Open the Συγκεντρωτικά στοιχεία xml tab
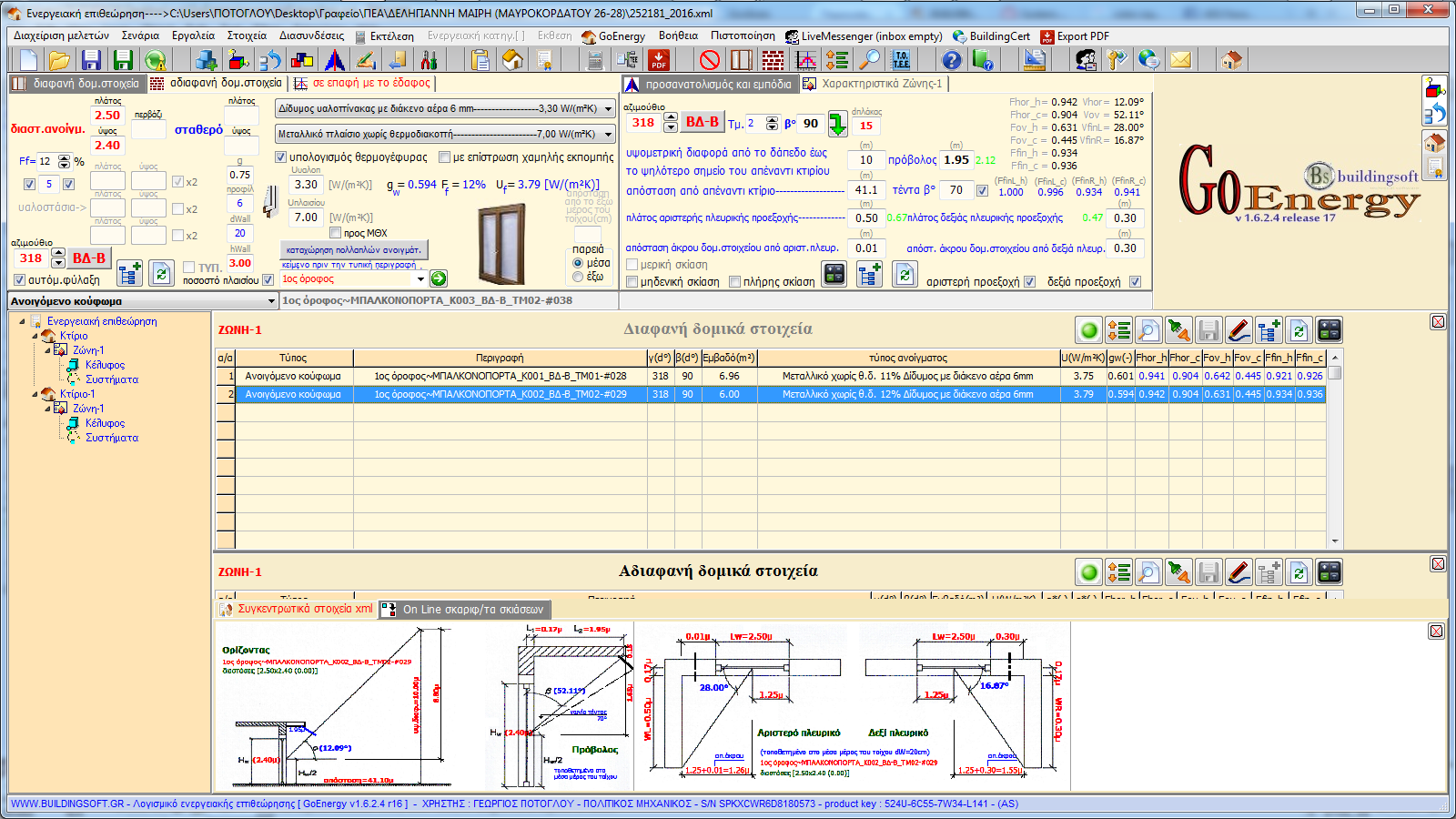The image size is (1456, 819). click(297, 609)
